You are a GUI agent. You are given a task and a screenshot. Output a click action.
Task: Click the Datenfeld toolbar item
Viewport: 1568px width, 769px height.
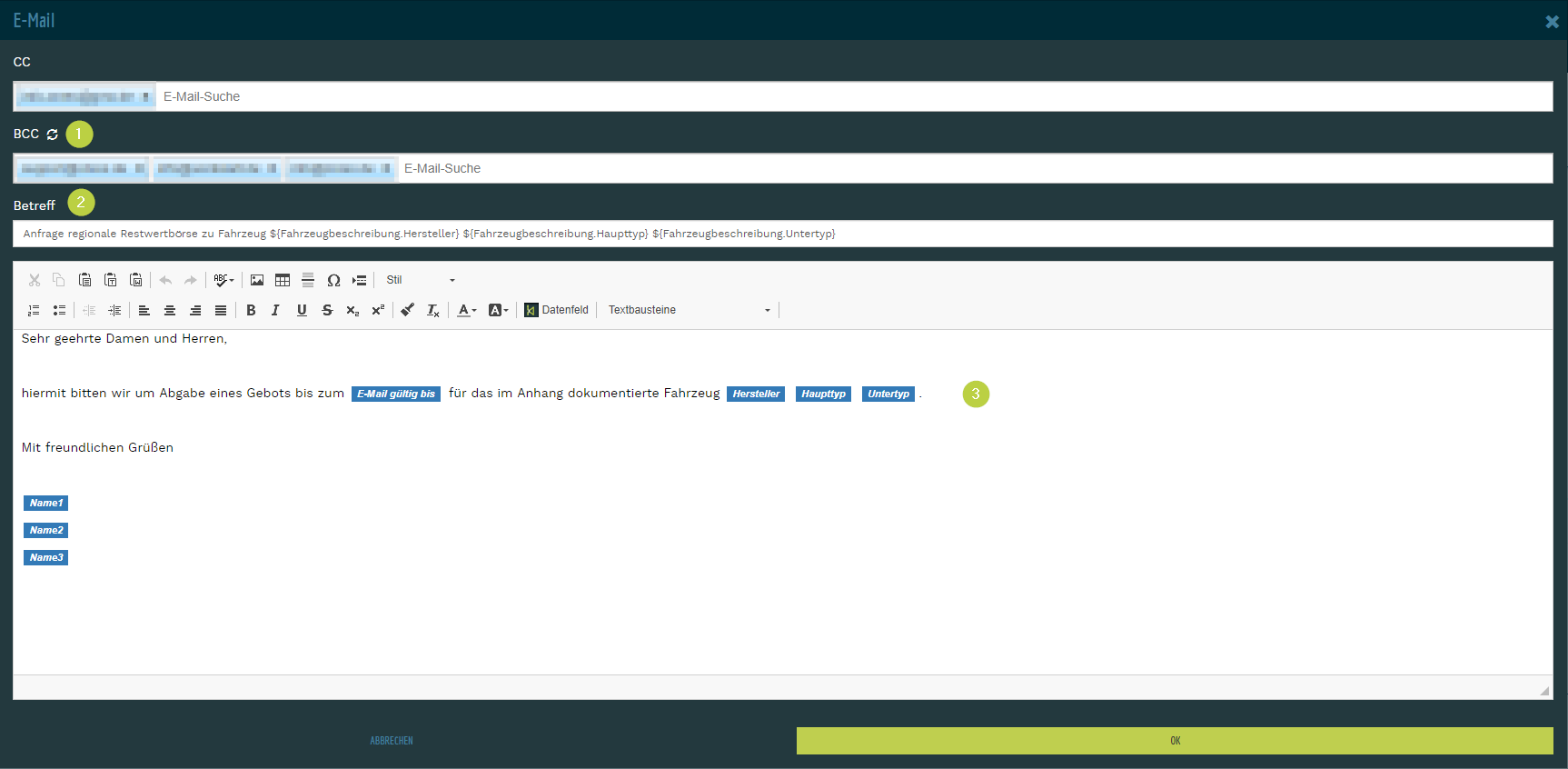coord(556,310)
